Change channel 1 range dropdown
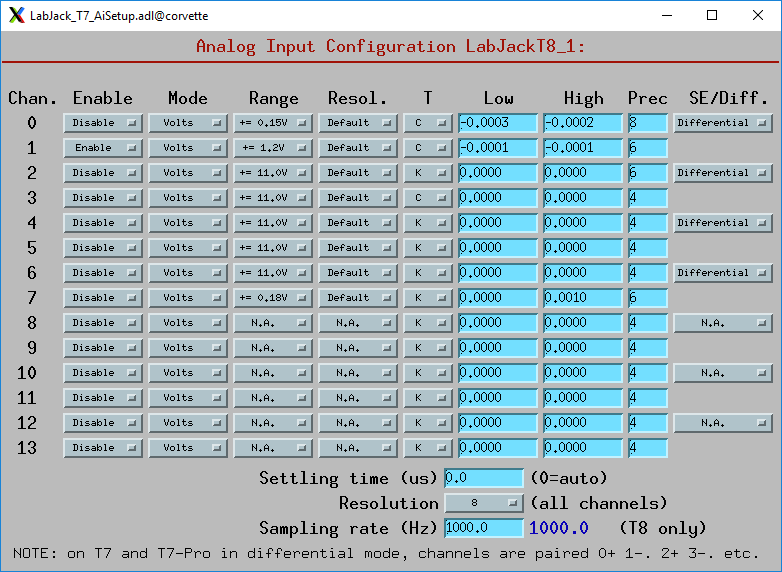The image size is (782, 572). click(x=273, y=148)
